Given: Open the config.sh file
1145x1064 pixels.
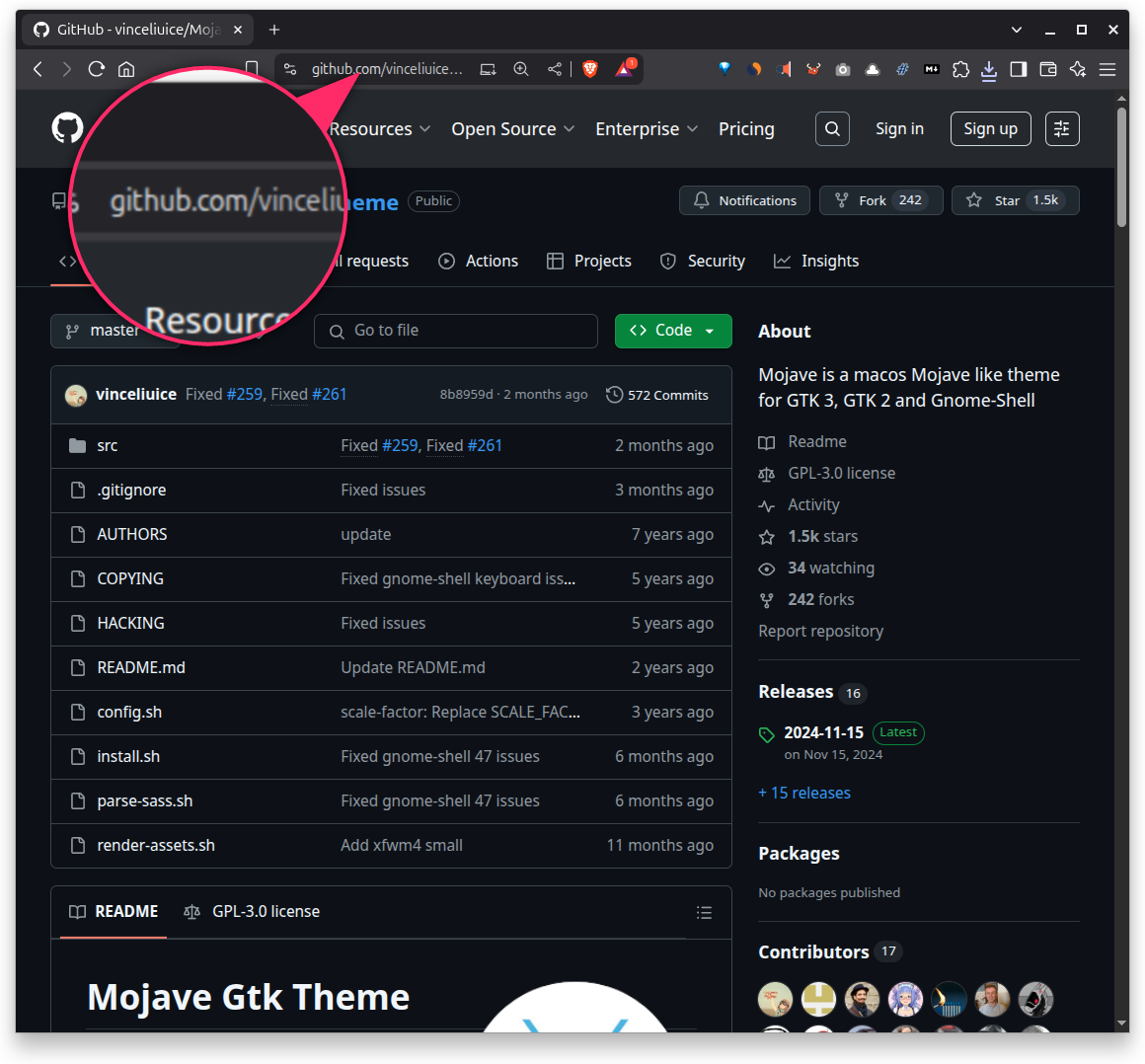Looking at the screenshot, I should coord(129,713).
